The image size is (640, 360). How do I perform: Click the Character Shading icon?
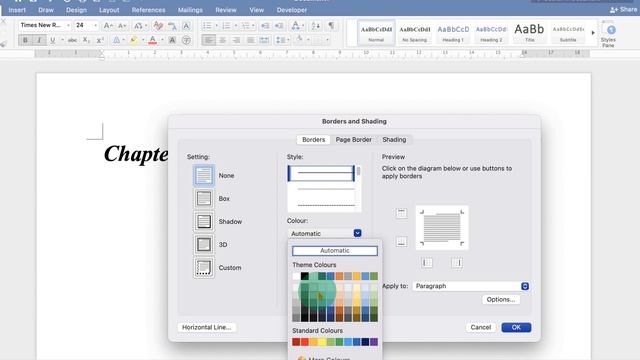172,40
